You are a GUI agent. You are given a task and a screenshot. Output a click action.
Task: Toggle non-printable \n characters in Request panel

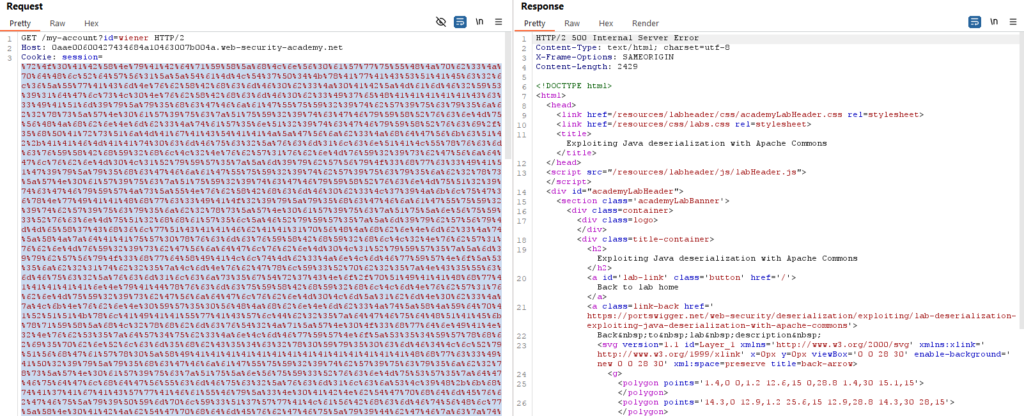click(480, 22)
